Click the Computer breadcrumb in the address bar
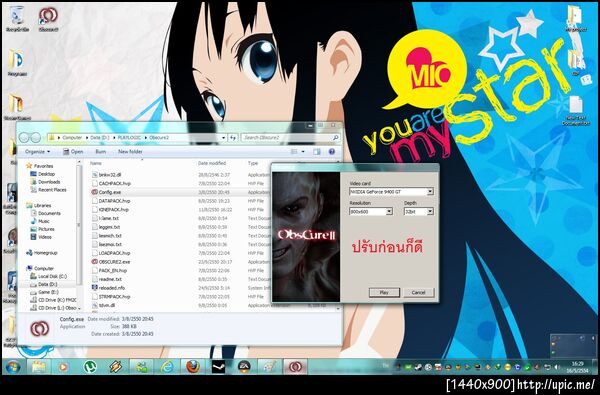 tap(72, 137)
